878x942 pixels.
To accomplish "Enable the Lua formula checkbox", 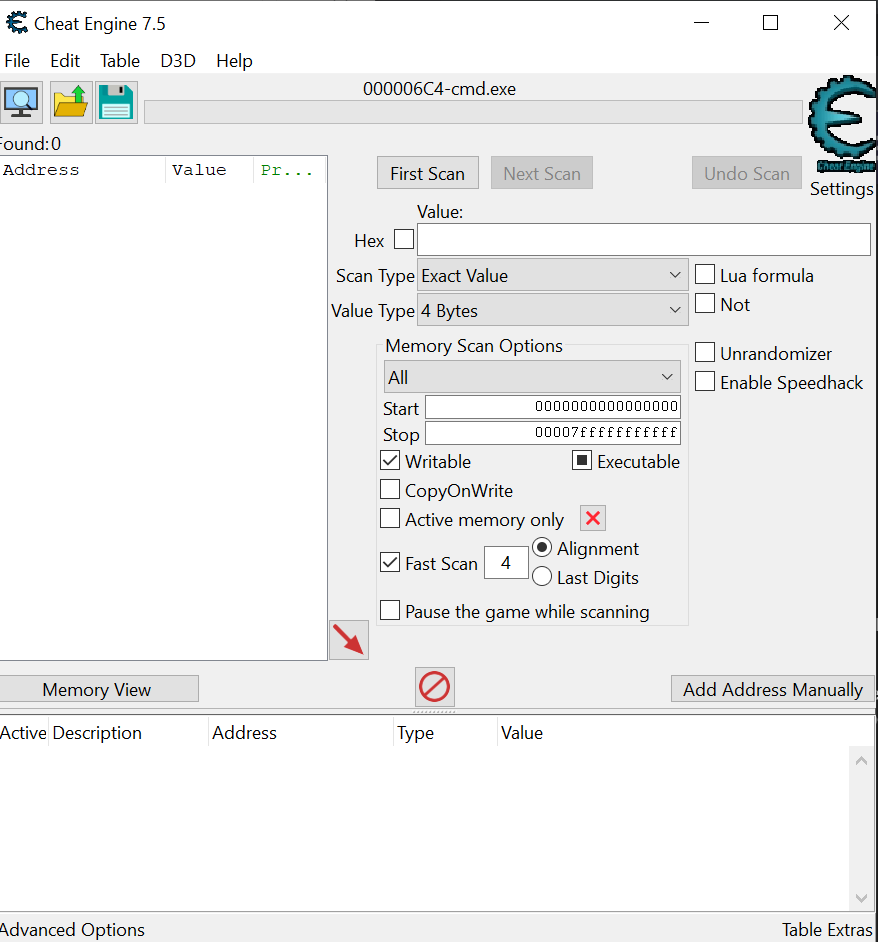I will click(x=705, y=275).
